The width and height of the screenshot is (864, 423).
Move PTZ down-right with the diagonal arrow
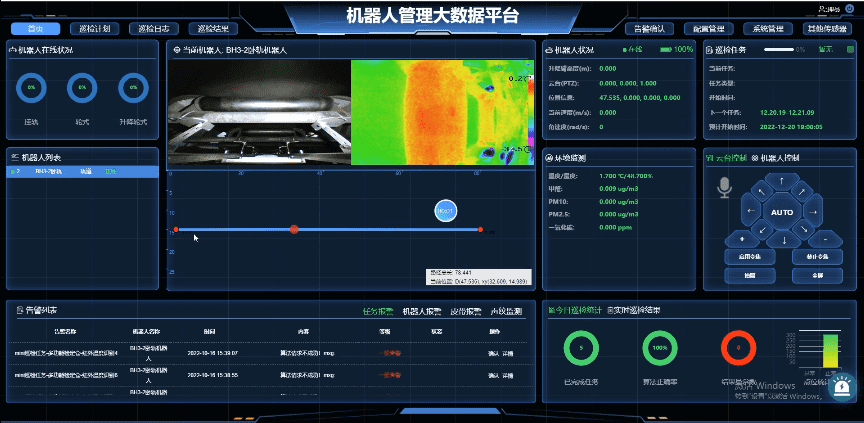803,229
